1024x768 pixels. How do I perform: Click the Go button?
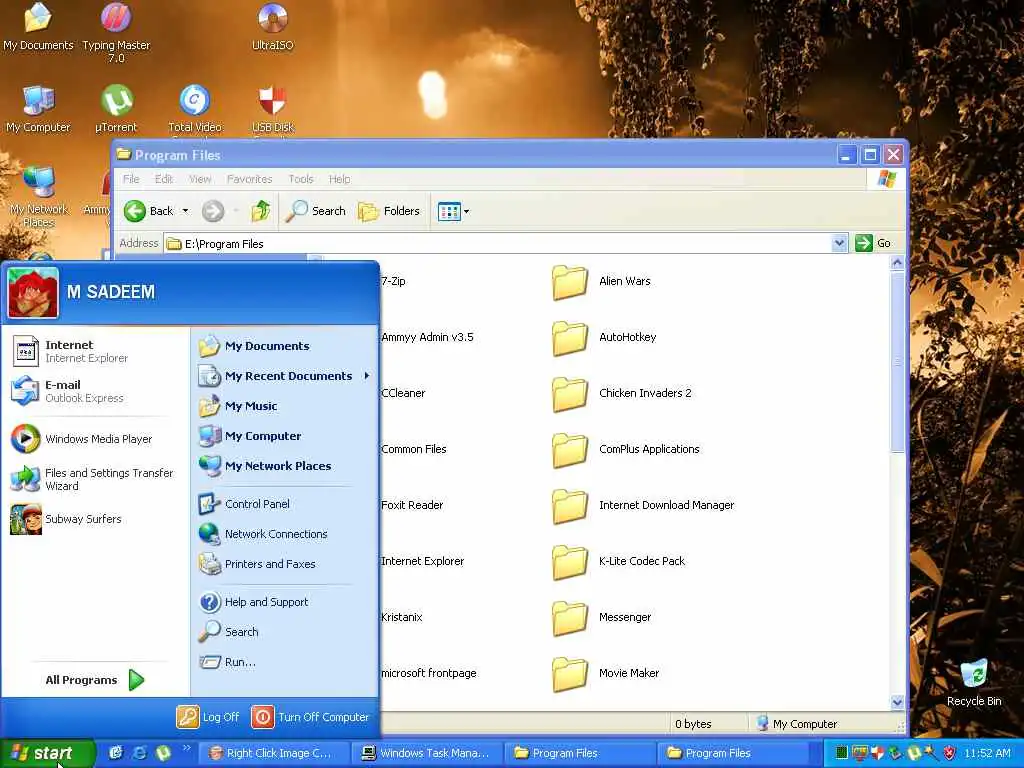873,243
